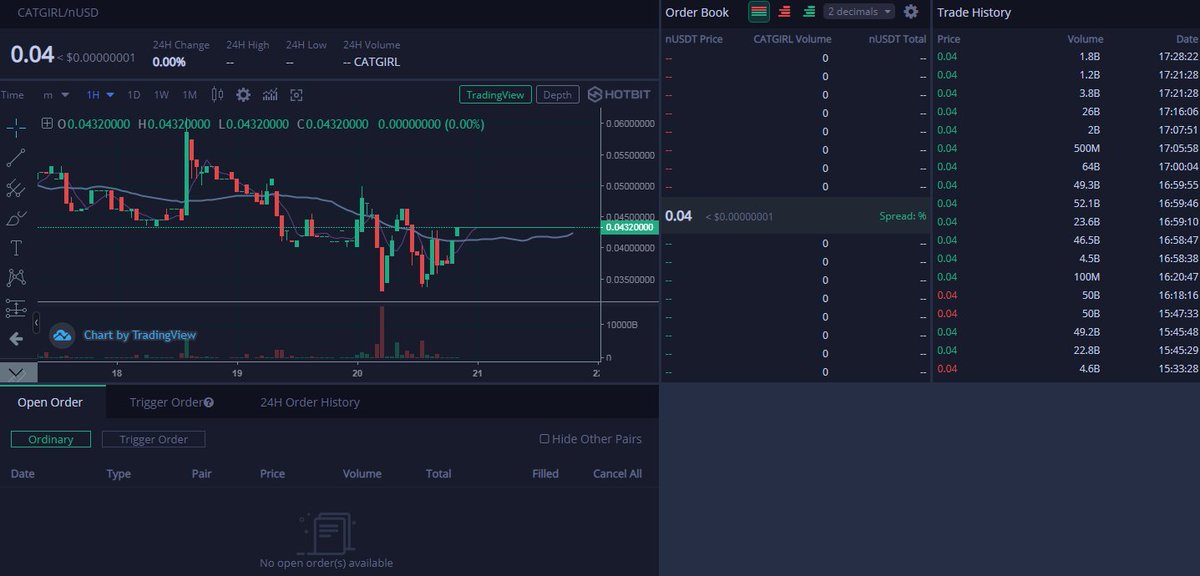Click the Trade History Volume column header
This screenshot has width=1200, height=576.
1085,39
